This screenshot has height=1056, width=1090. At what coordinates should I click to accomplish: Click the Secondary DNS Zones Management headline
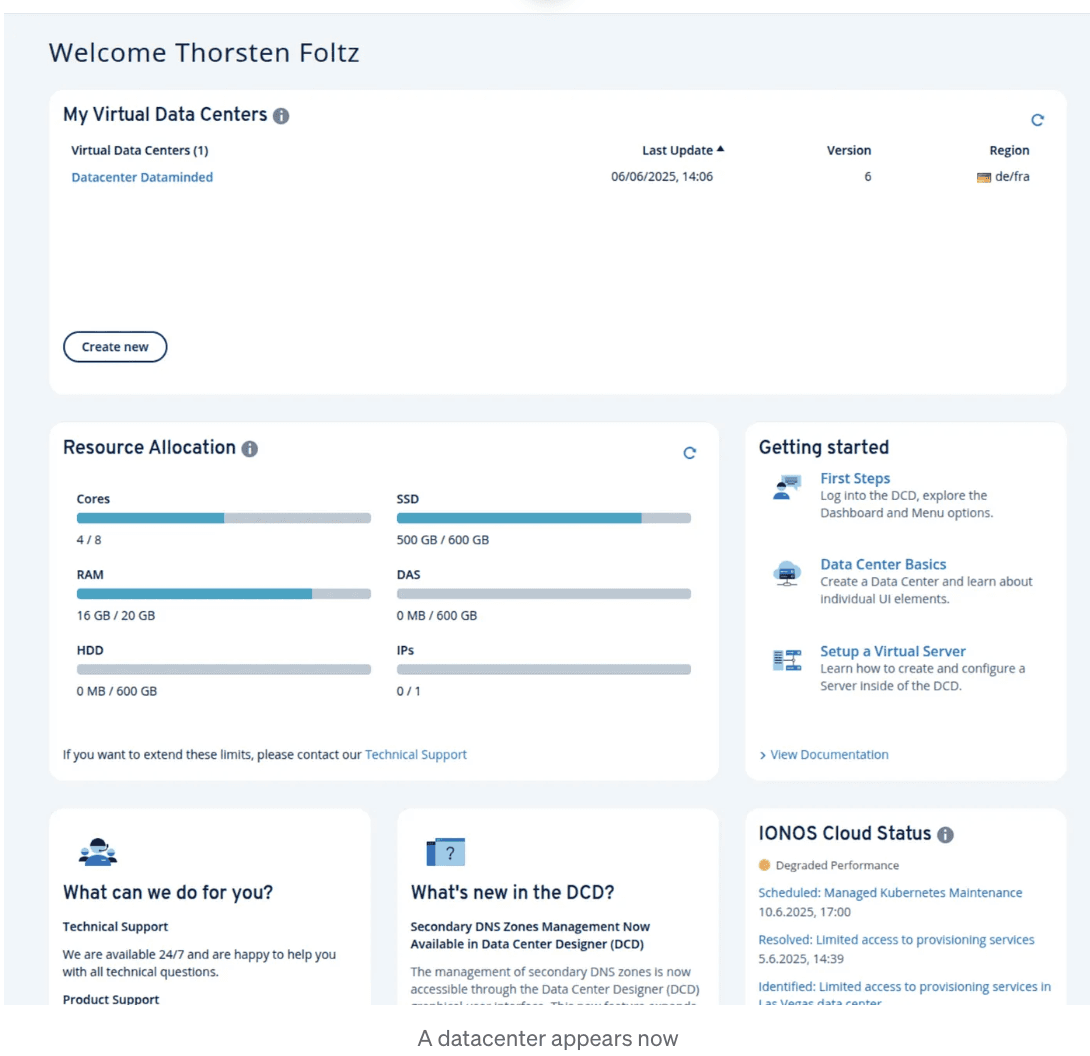(x=530, y=935)
